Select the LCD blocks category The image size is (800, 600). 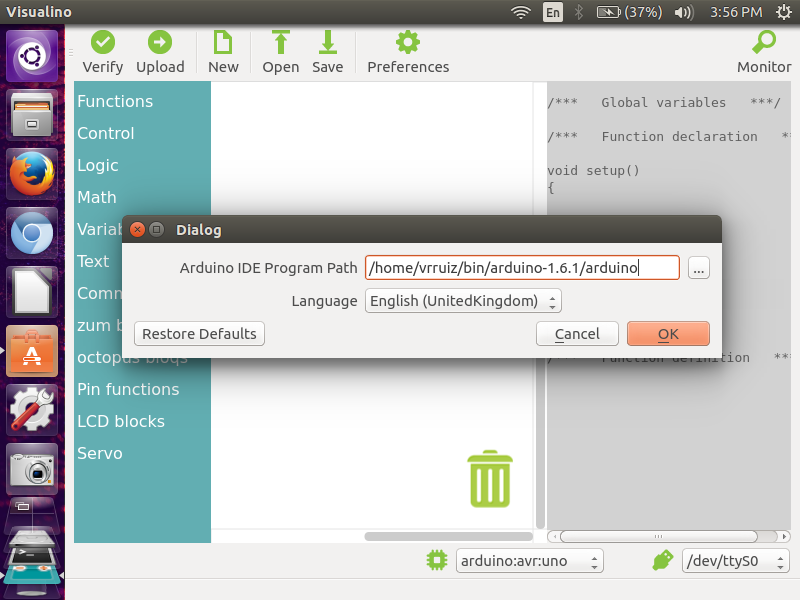point(121,421)
